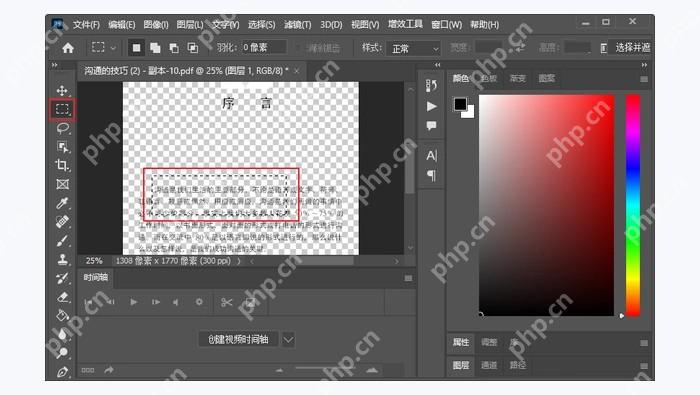700x395 pixels.
Task: Open the Properties panel options menu
Action: [x=644, y=343]
